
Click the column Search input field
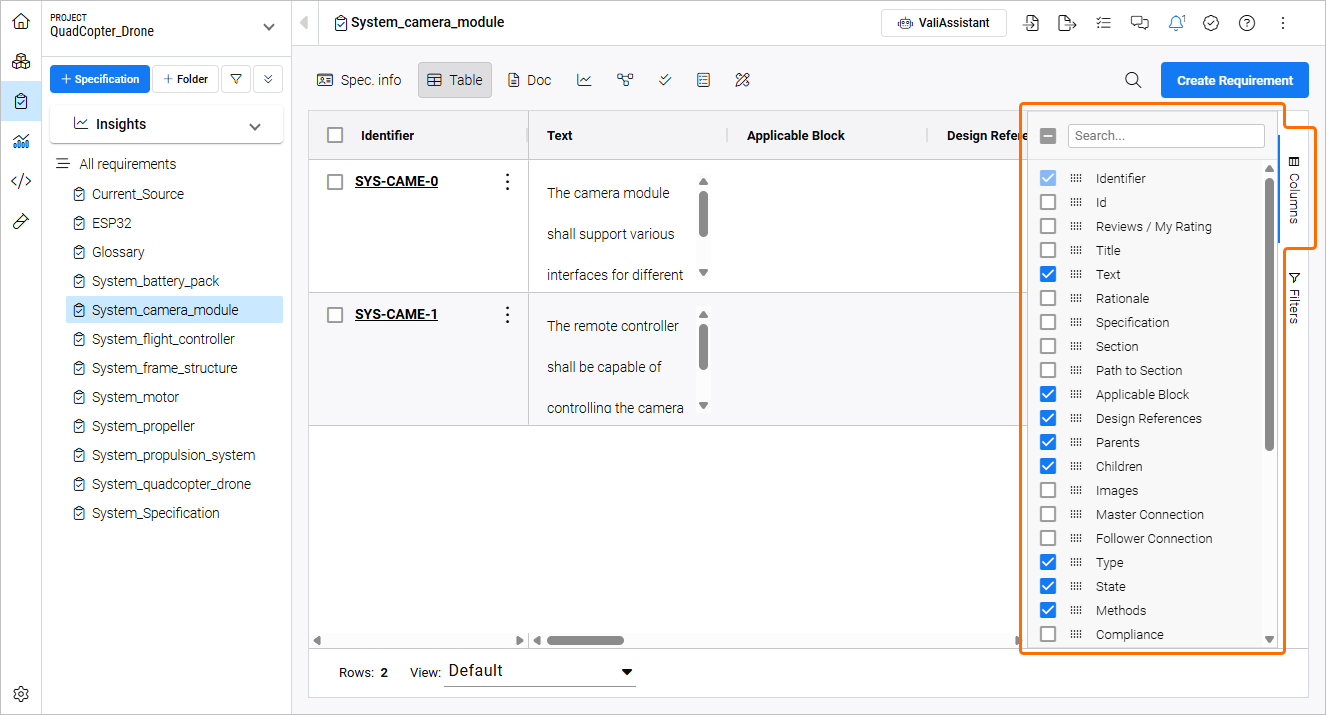pos(1165,135)
